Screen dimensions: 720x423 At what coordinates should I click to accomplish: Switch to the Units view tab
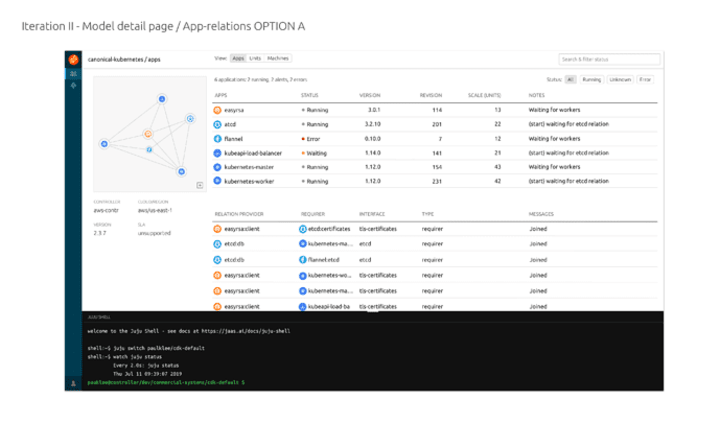255,58
